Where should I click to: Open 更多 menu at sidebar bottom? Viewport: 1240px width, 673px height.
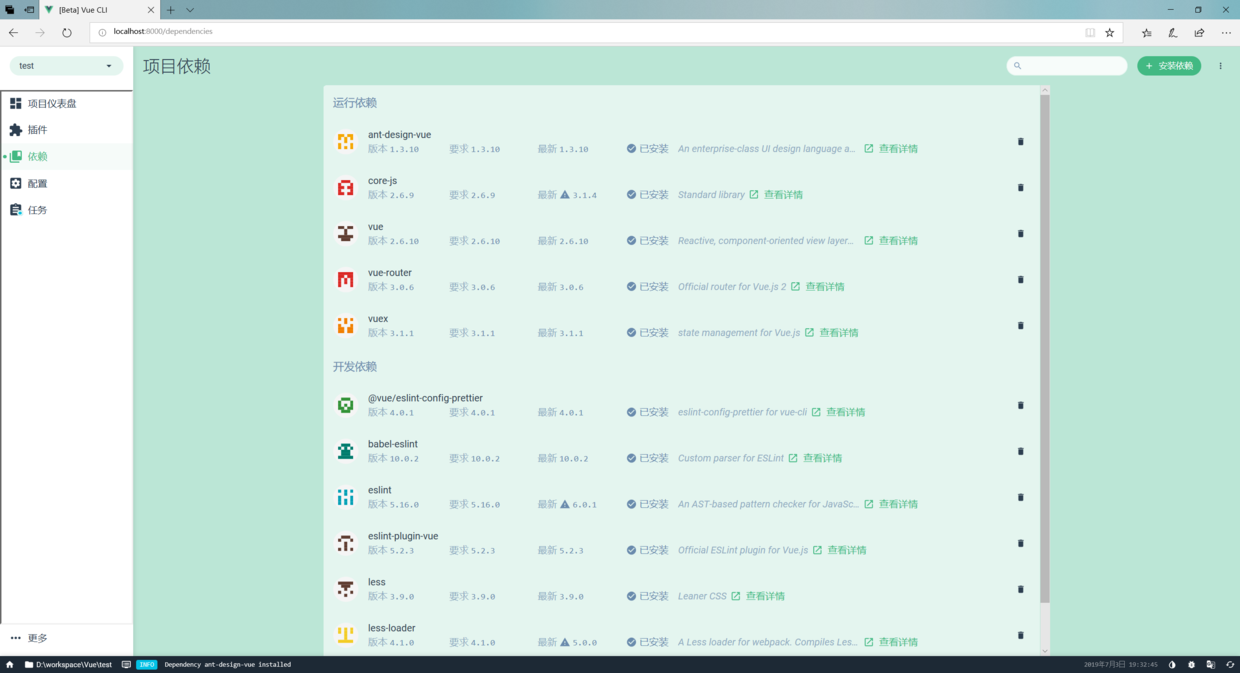[67, 638]
